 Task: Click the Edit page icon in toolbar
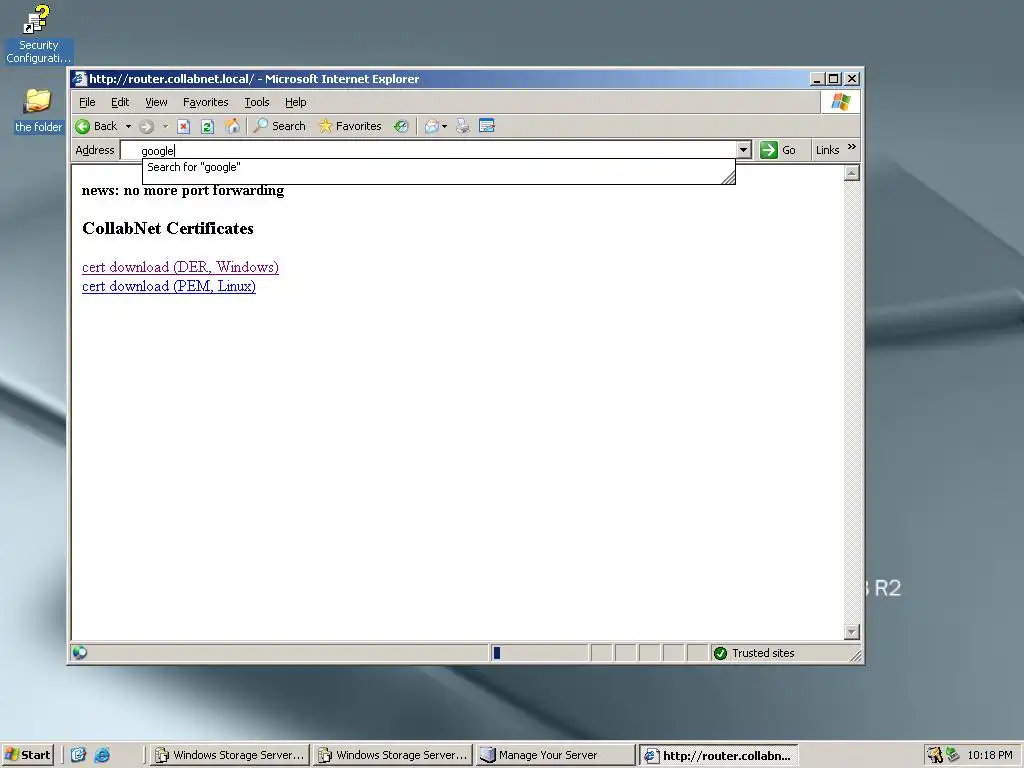click(487, 125)
